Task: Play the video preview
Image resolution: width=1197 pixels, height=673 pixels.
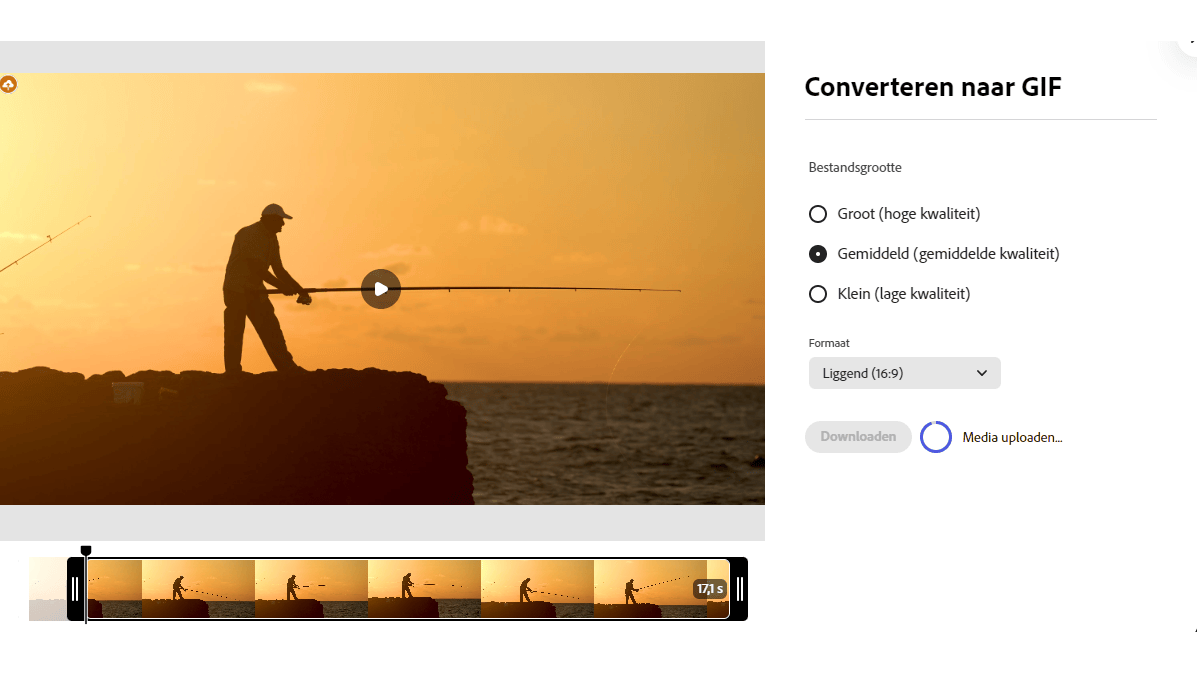Action: click(381, 289)
